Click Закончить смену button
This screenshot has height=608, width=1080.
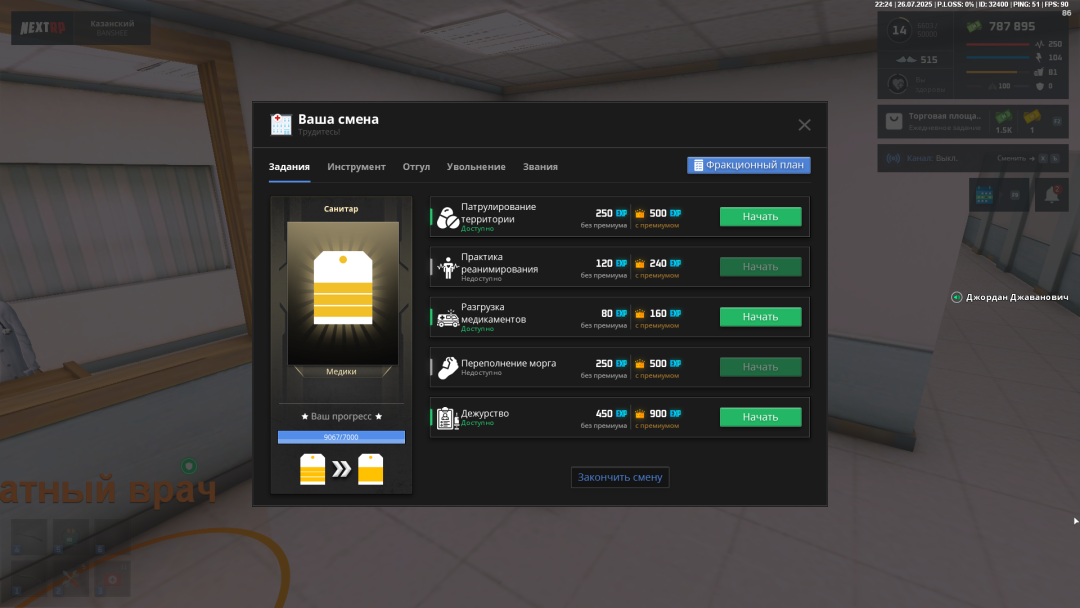(620, 477)
